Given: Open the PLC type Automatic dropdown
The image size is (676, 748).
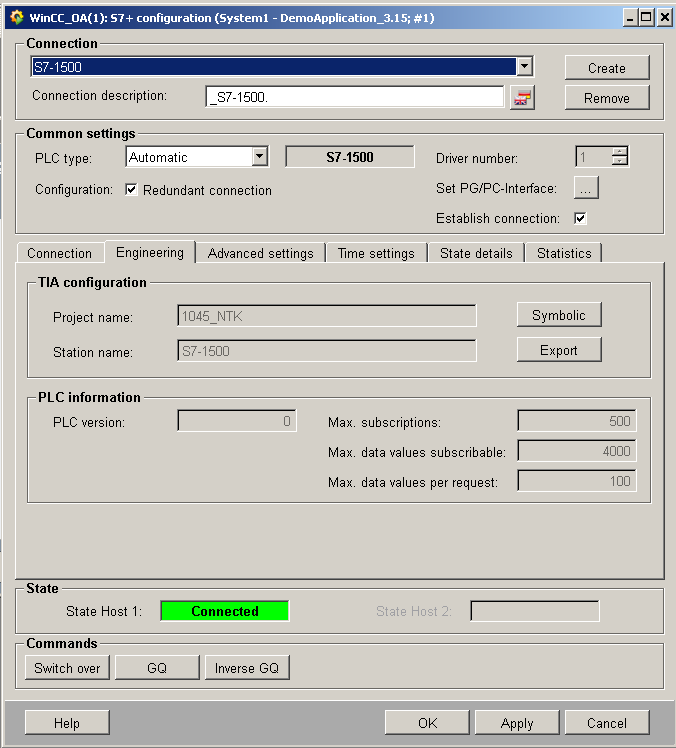Looking at the screenshot, I should [x=259, y=157].
